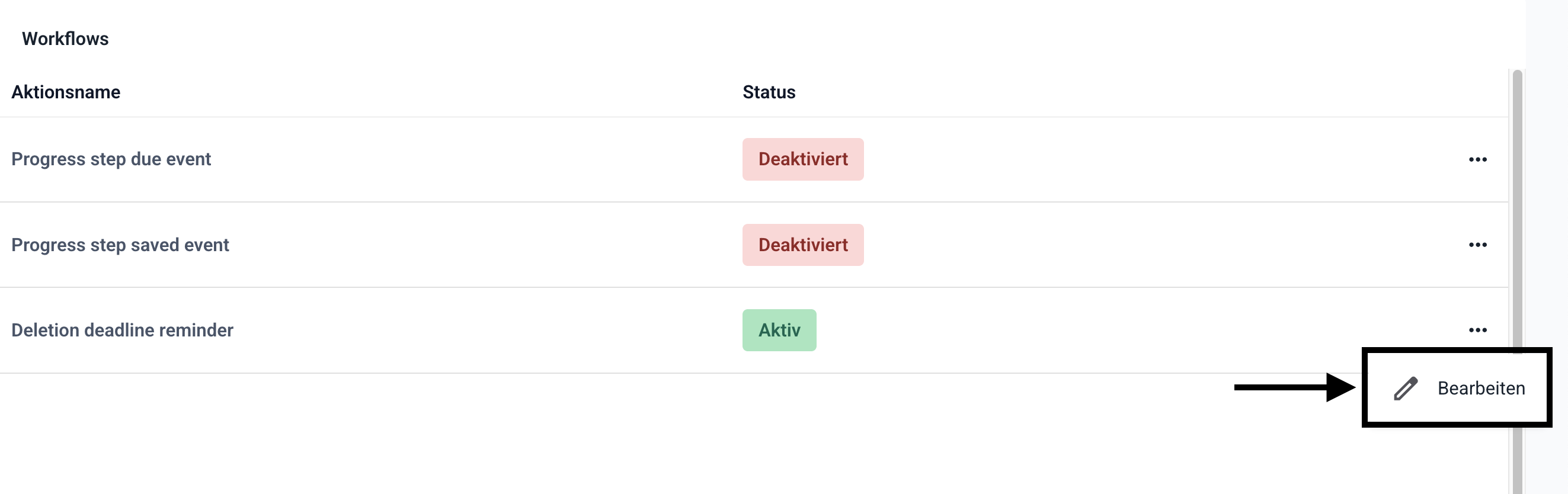The image size is (1568, 494).
Task: Click empty area between Aktionsname and Status headers
Action: pos(426,92)
